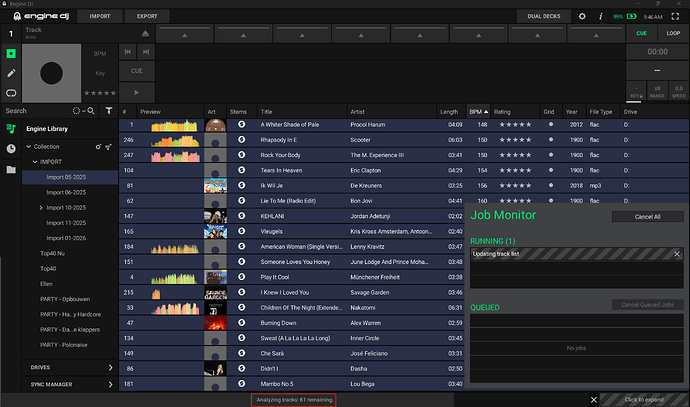Expand the first hot cue pad arrow
Image resolution: width=690 pixels, height=407 pixels.
coord(185,35)
